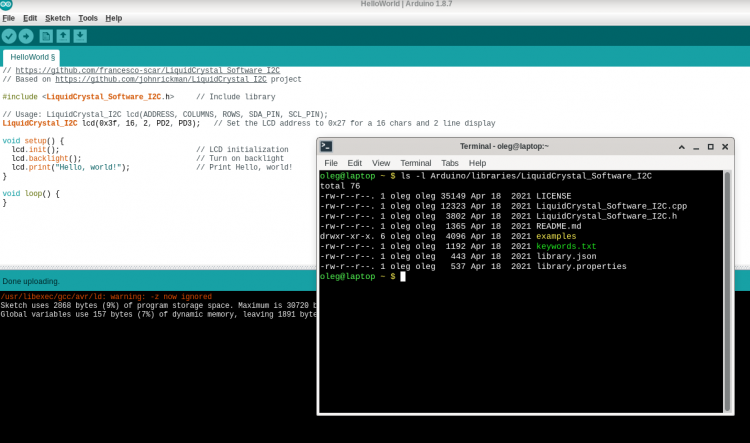The image size is (750, 443).
Task: Open the Terminal menu in terminal menubar
Action: (x=416, y=163)
